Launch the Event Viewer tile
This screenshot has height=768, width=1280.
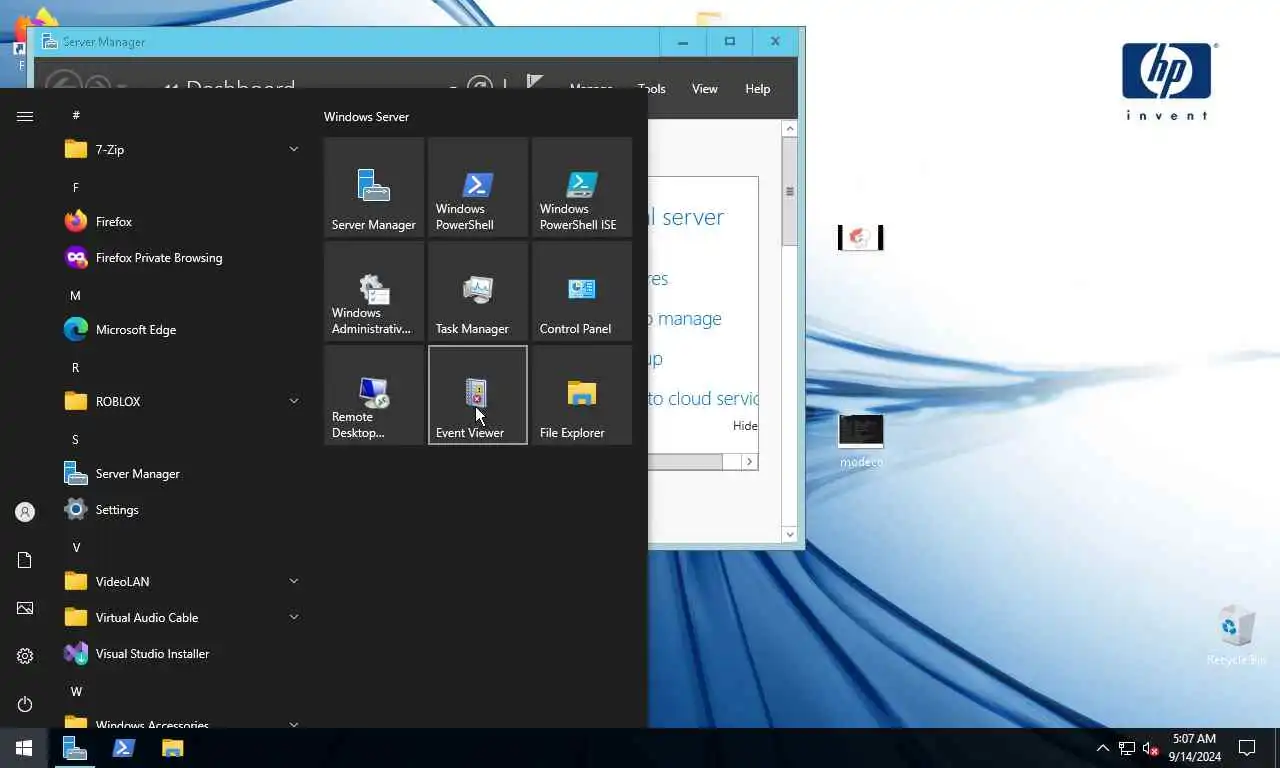pyautogui.click(x=478, y=395)
